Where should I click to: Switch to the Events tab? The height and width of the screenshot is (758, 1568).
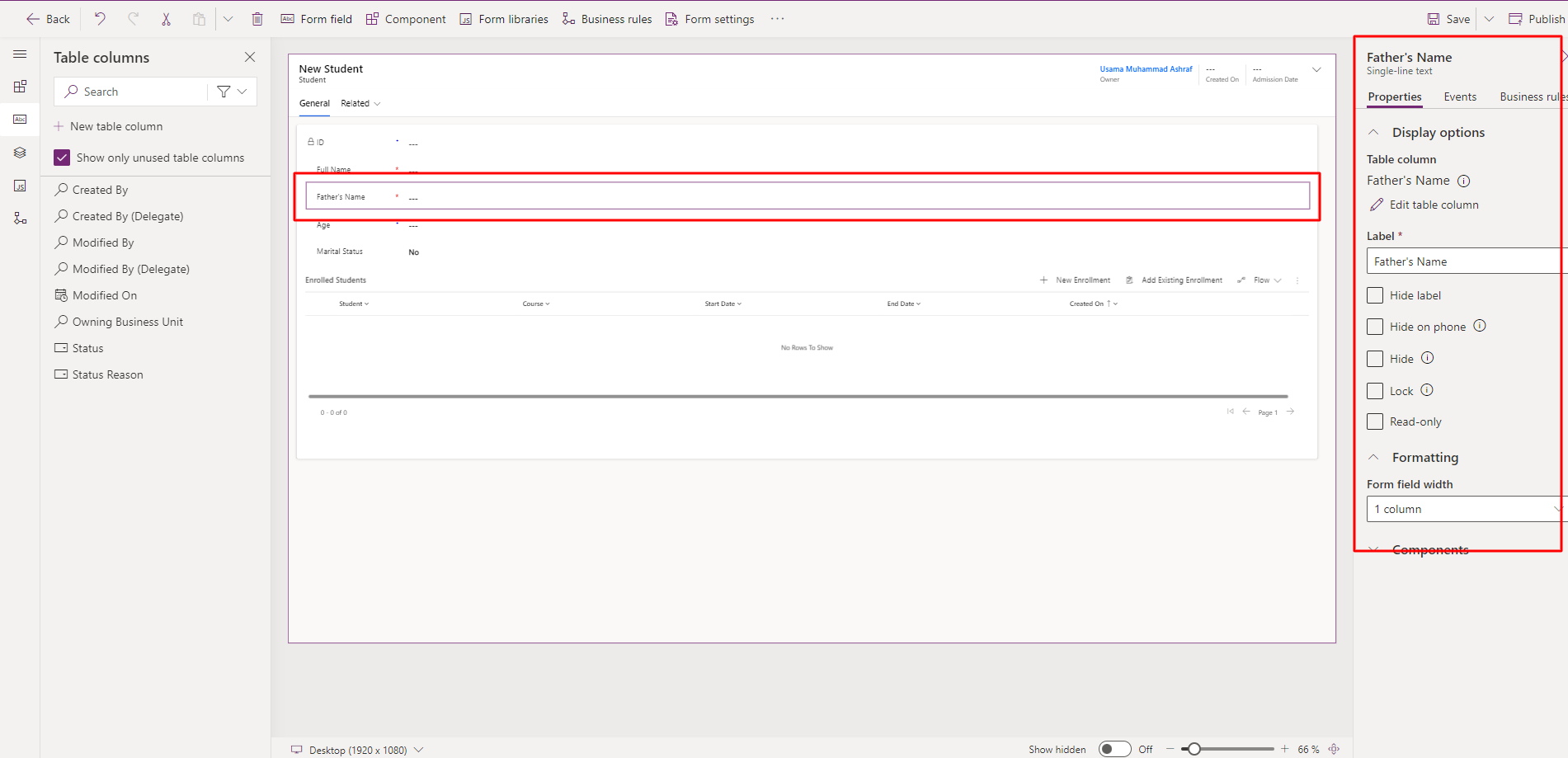point(1460,97)
